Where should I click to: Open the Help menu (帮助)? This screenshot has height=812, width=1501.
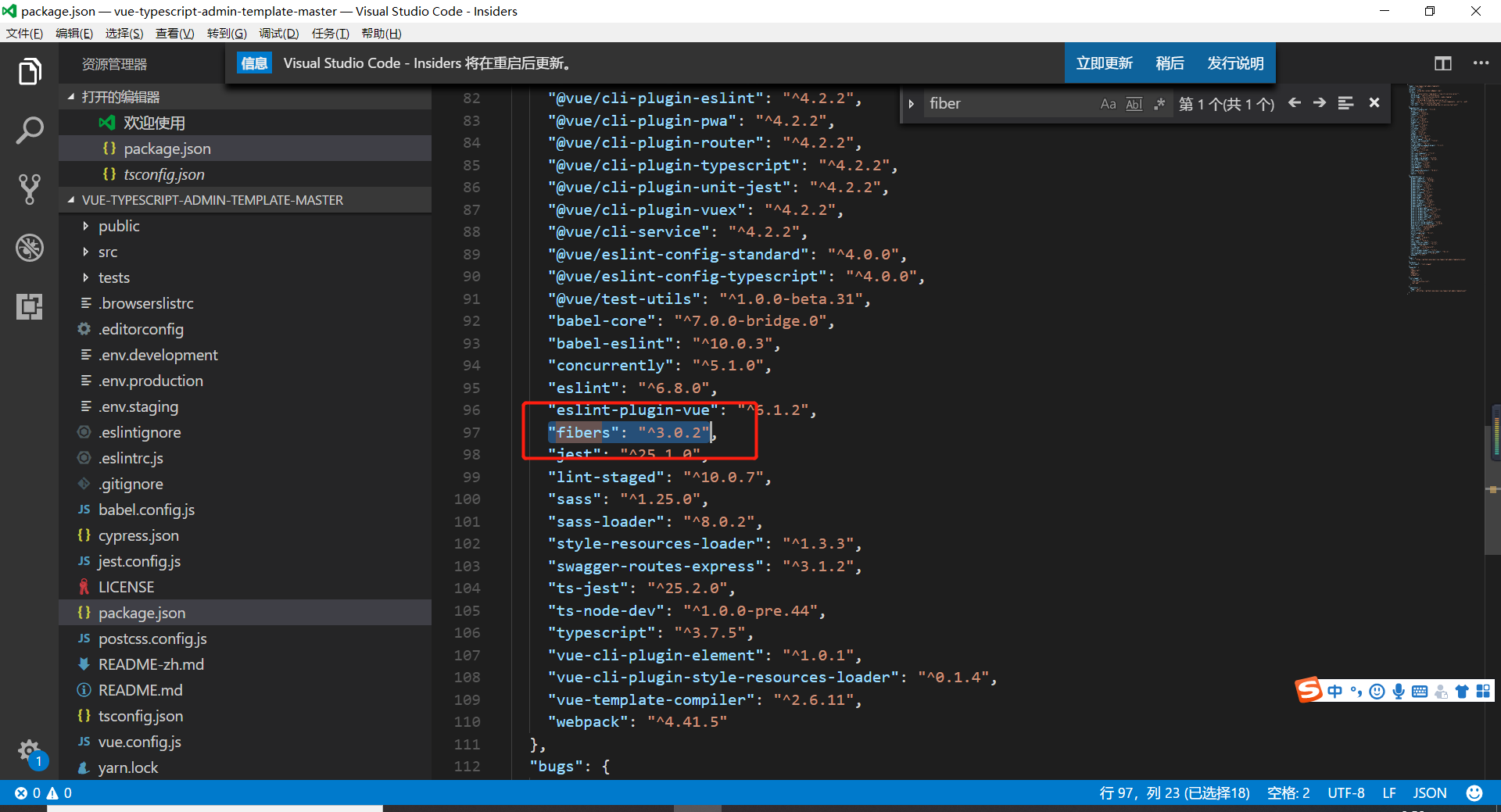coord(382,34)
